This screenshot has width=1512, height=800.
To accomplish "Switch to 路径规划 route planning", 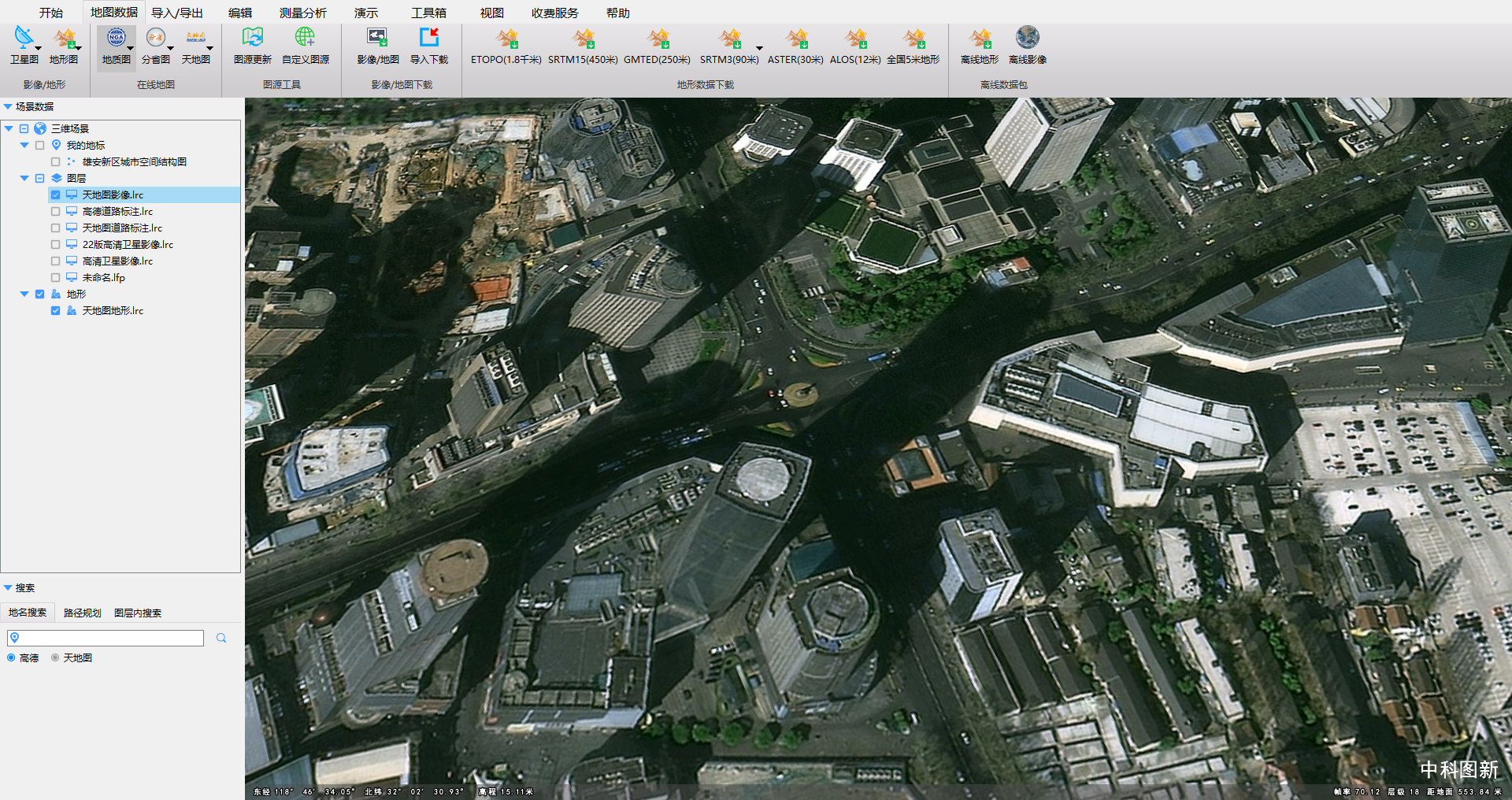I will click(82, 613).
